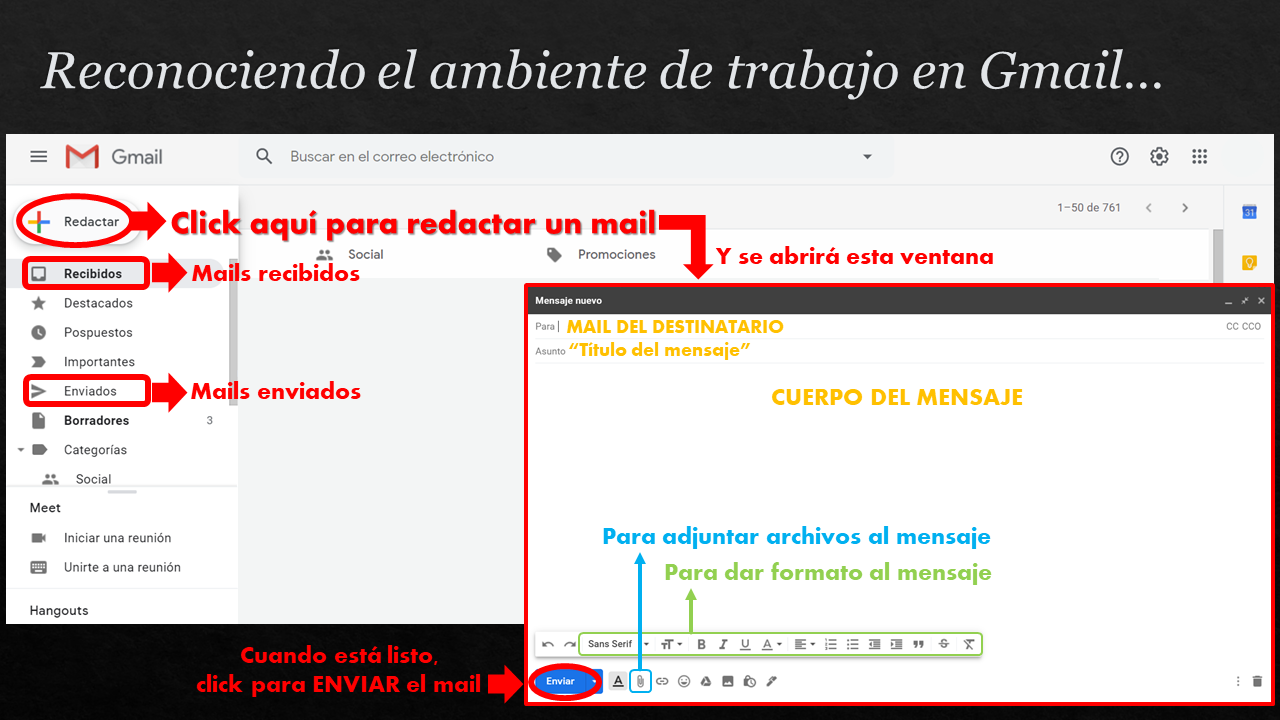Open the Google apps grid

pyautogui.click(x=1200, y=156)
